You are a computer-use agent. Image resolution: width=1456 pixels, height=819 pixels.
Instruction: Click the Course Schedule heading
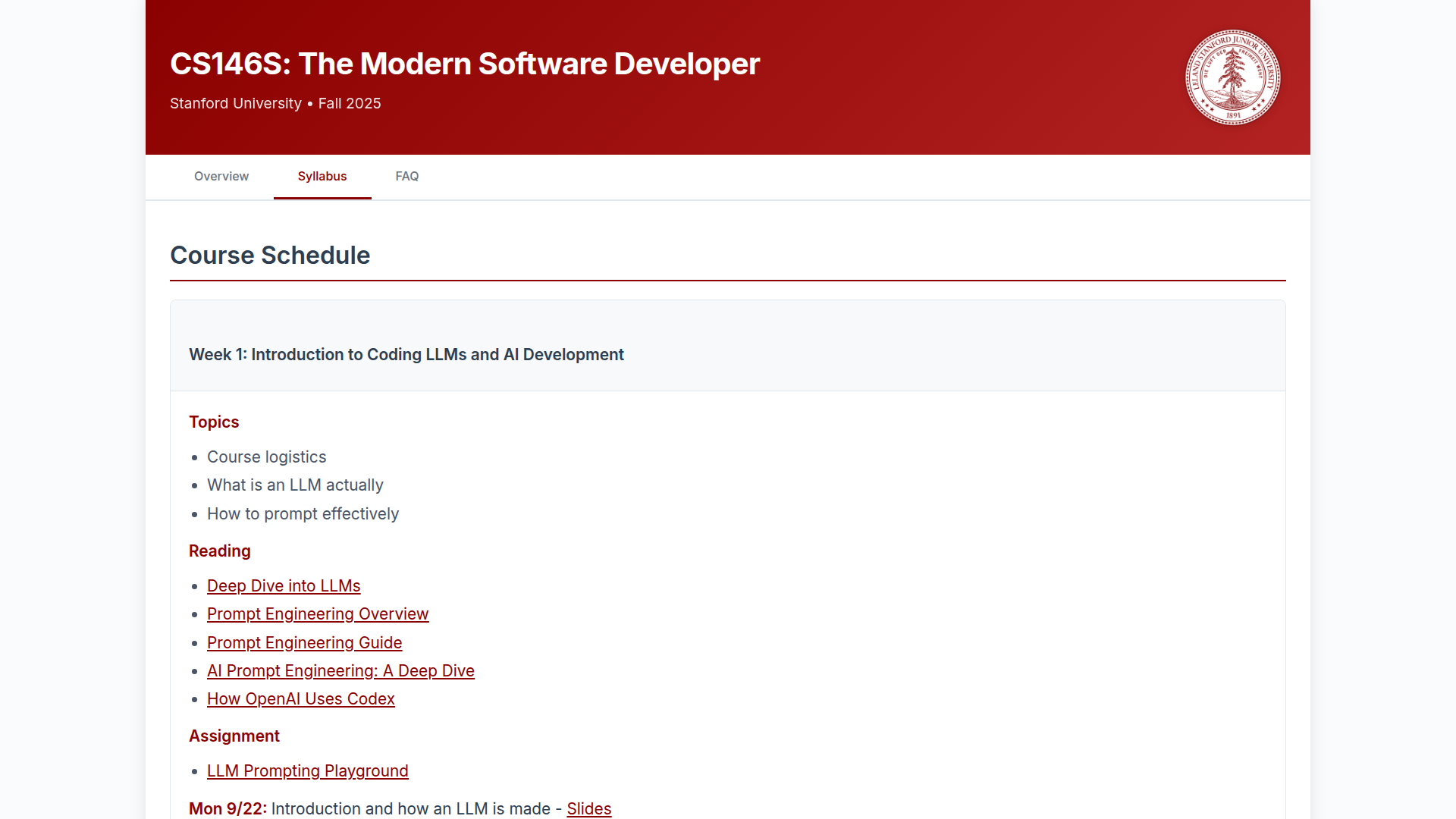[270, 255]
